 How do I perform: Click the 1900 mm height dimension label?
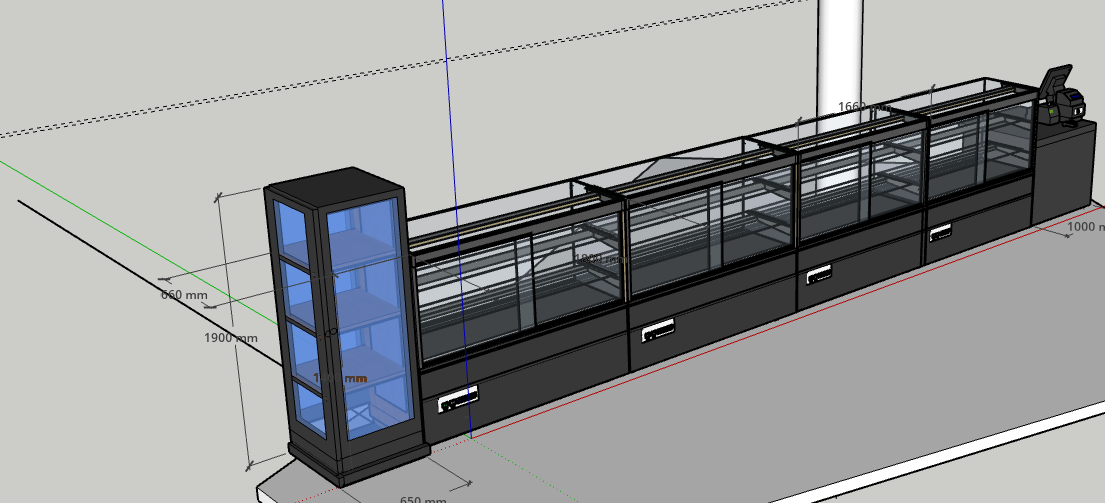230,338
